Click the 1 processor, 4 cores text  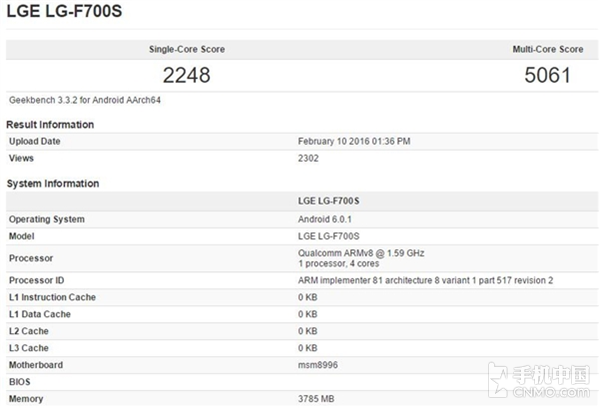pyautogui.click(x=339, y=264)
